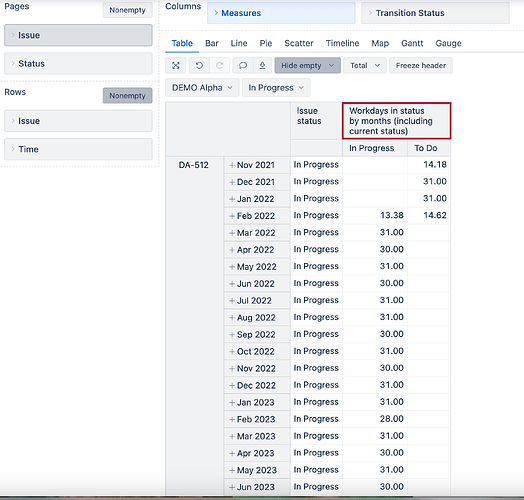This screenshot has width=524, height=500.
Task: Click the export download icon
Action: pos(262,66)
